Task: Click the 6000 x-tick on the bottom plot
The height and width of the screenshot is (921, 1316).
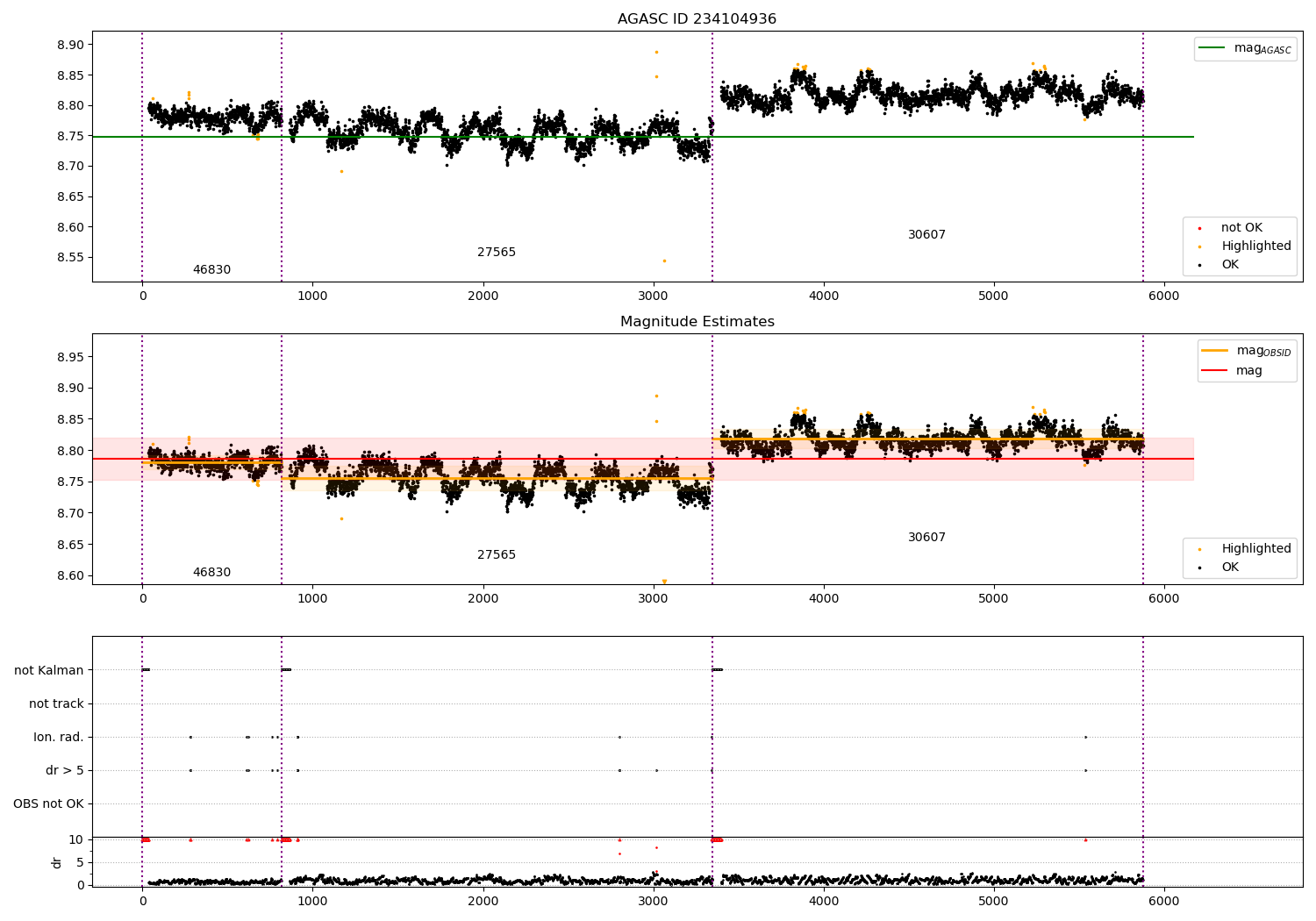Action: click(x=1164, y=901)
